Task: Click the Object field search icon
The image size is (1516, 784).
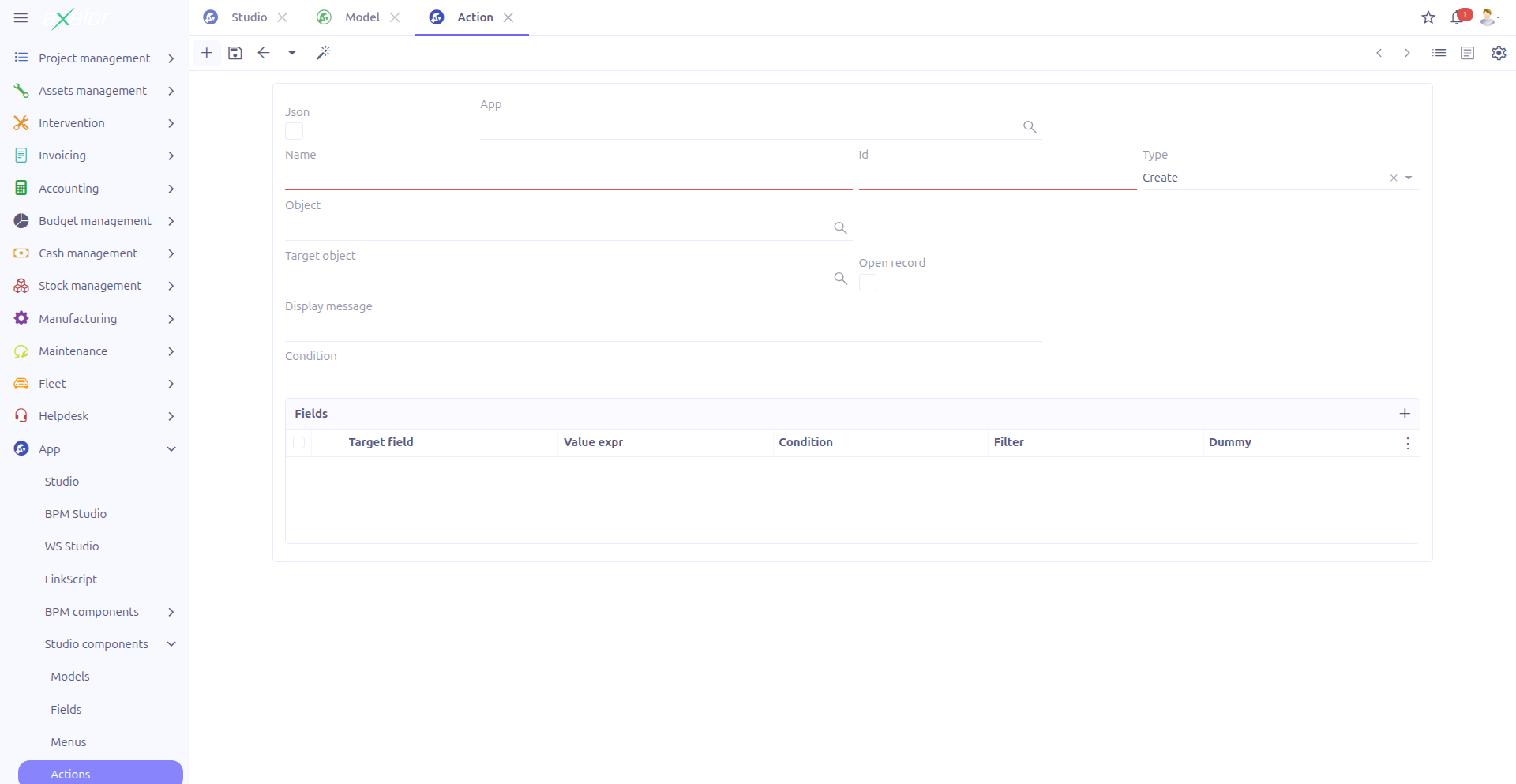Action: click(840, 228)
